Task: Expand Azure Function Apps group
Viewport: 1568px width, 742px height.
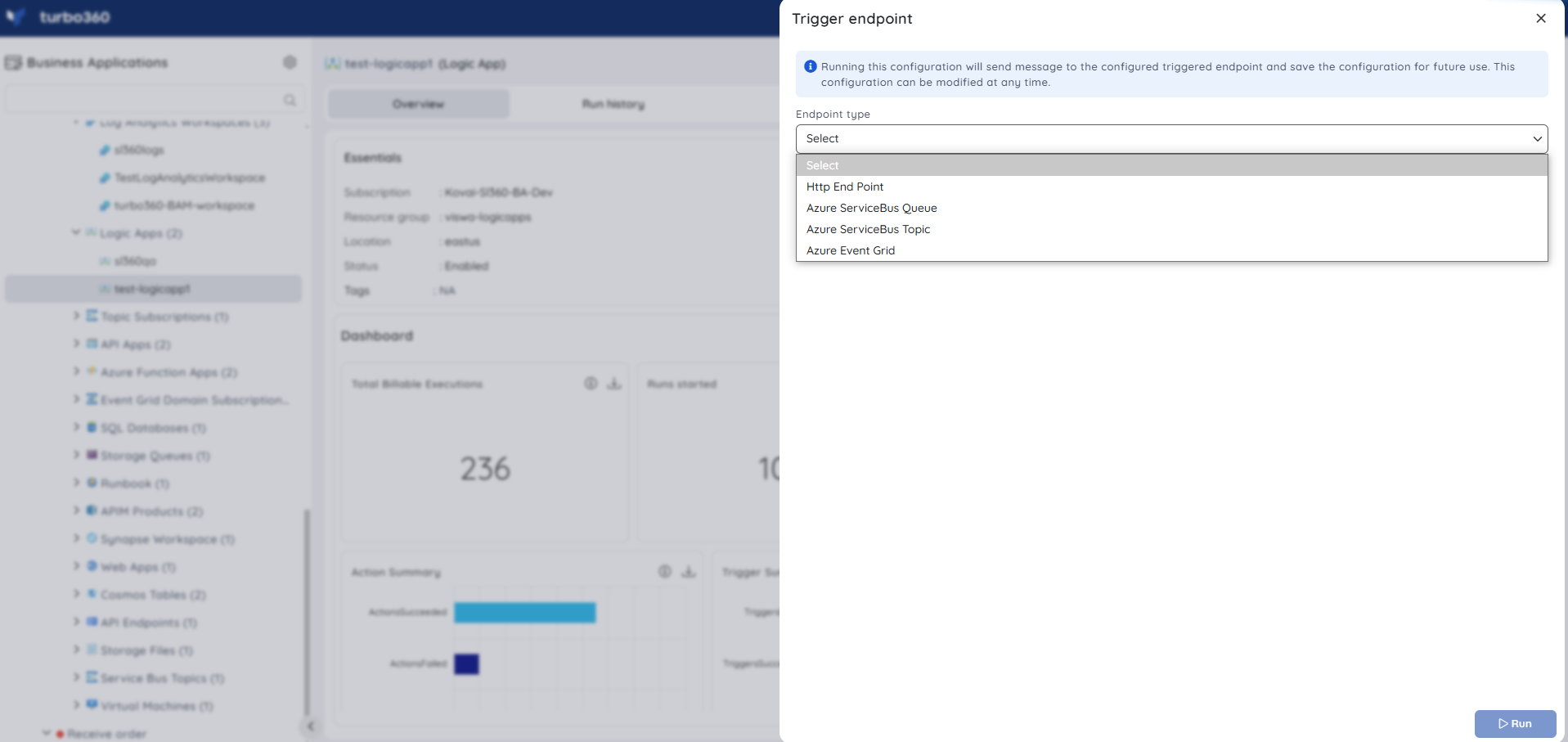Action: pos(76,371)
